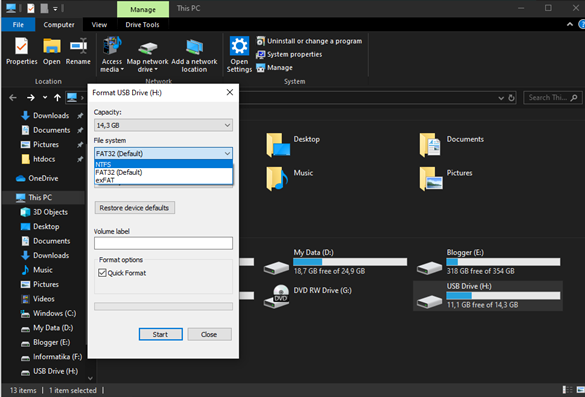
Task: Open the File menu
Action: 18,25
